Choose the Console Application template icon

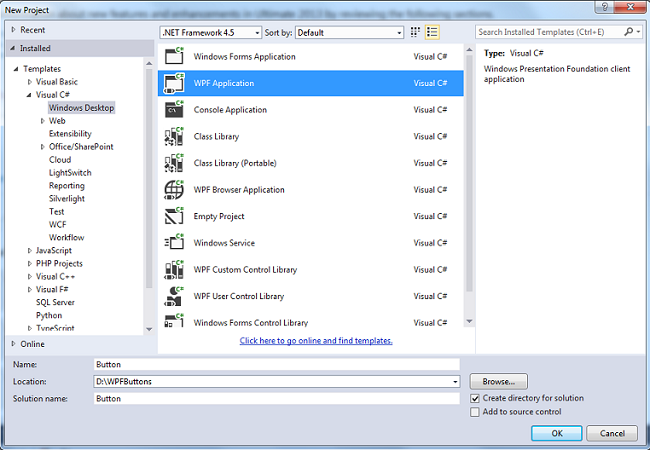[174, 110]
